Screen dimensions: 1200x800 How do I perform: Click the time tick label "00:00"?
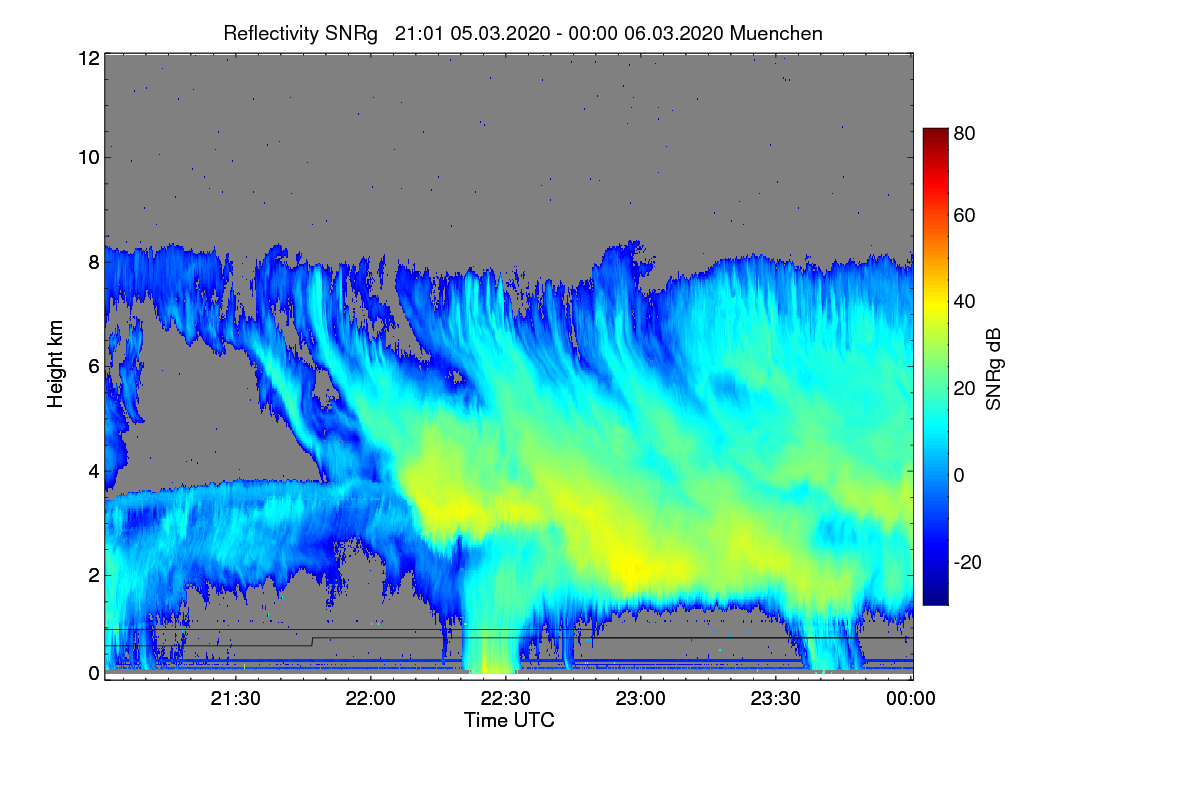[x=911, y=699]
